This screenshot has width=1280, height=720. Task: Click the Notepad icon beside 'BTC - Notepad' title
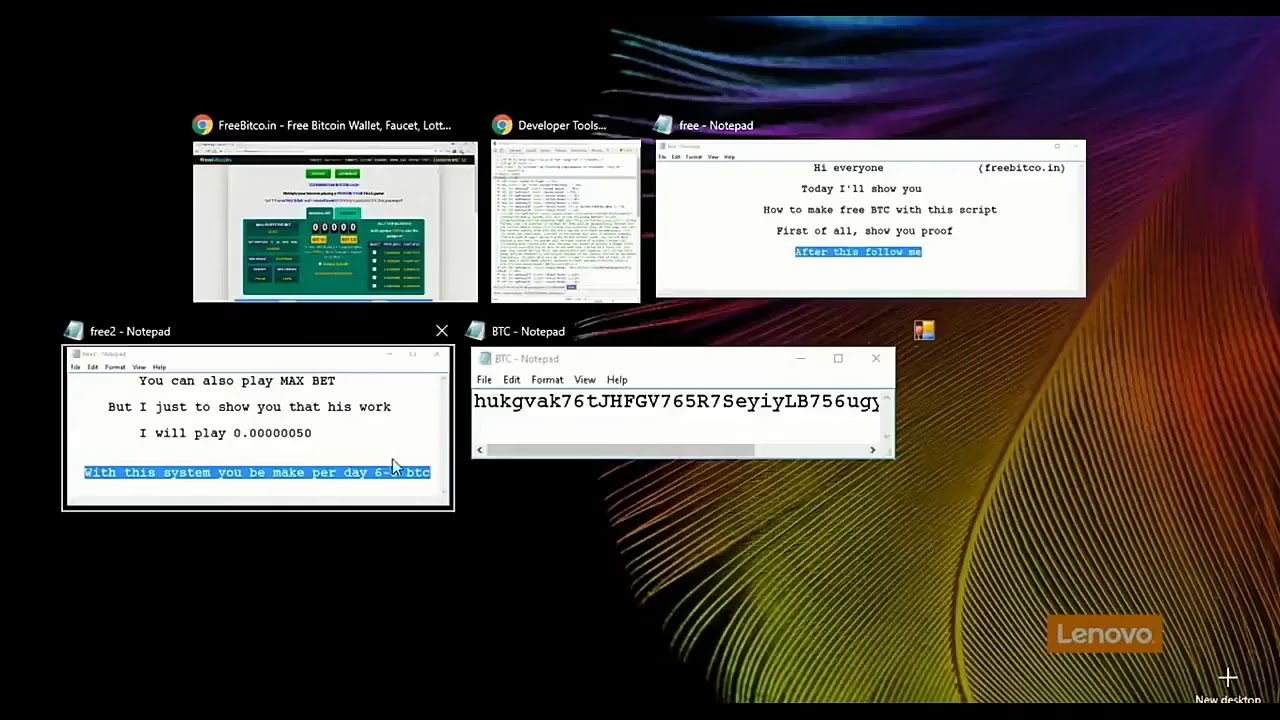pos(476,331)
